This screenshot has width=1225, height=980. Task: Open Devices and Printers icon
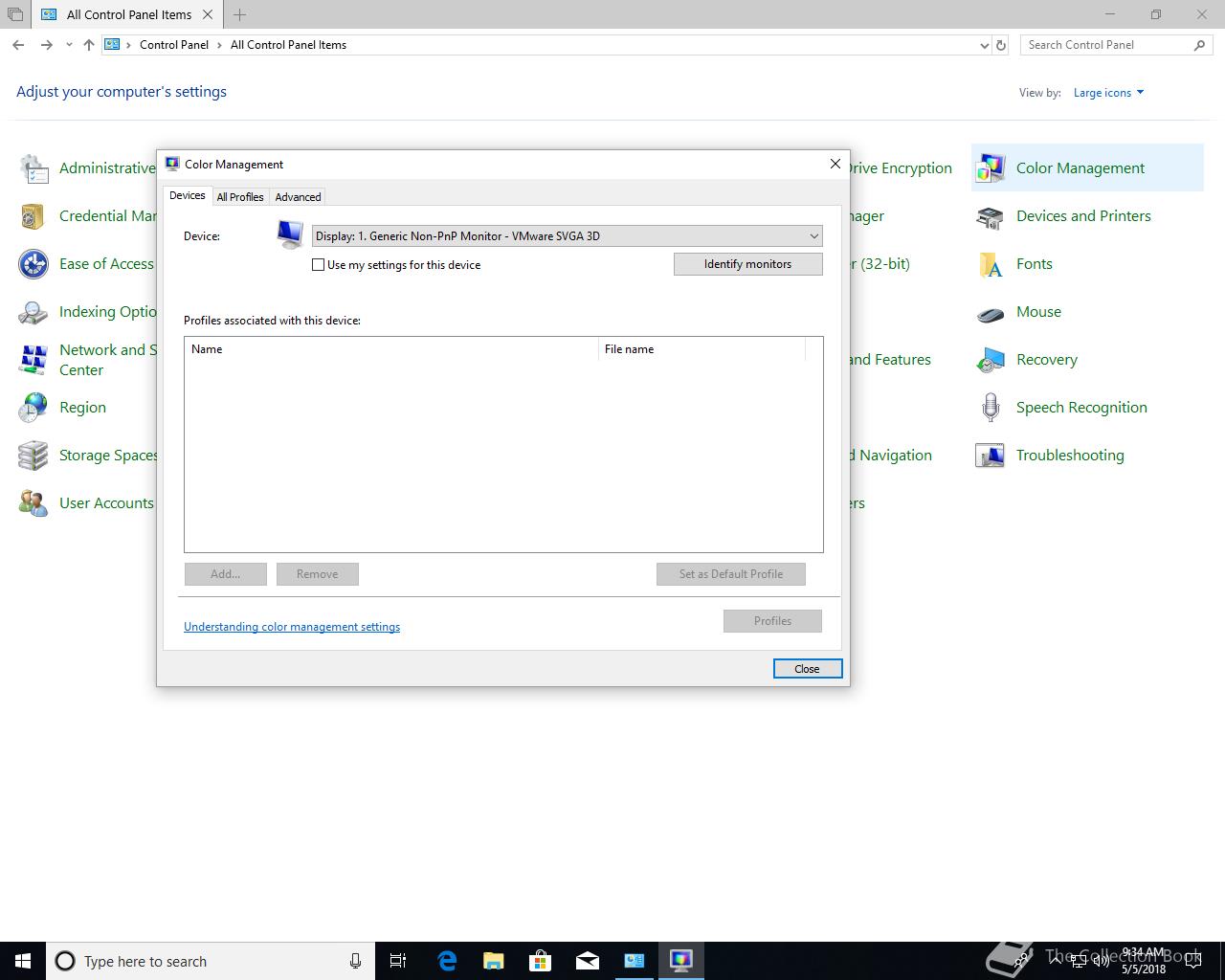[x=990, y=216]
